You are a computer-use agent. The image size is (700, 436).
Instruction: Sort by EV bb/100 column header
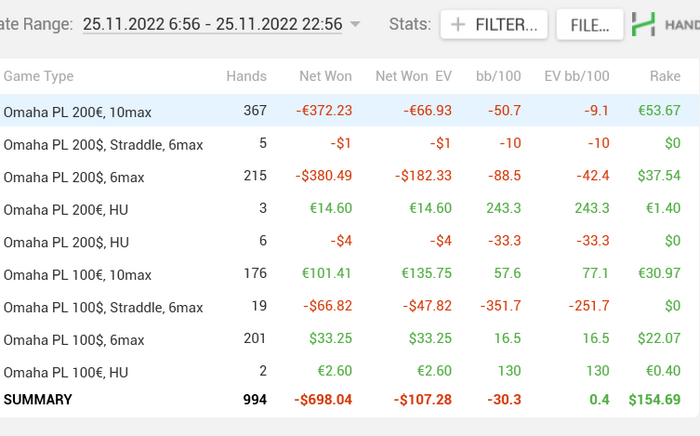576,76
